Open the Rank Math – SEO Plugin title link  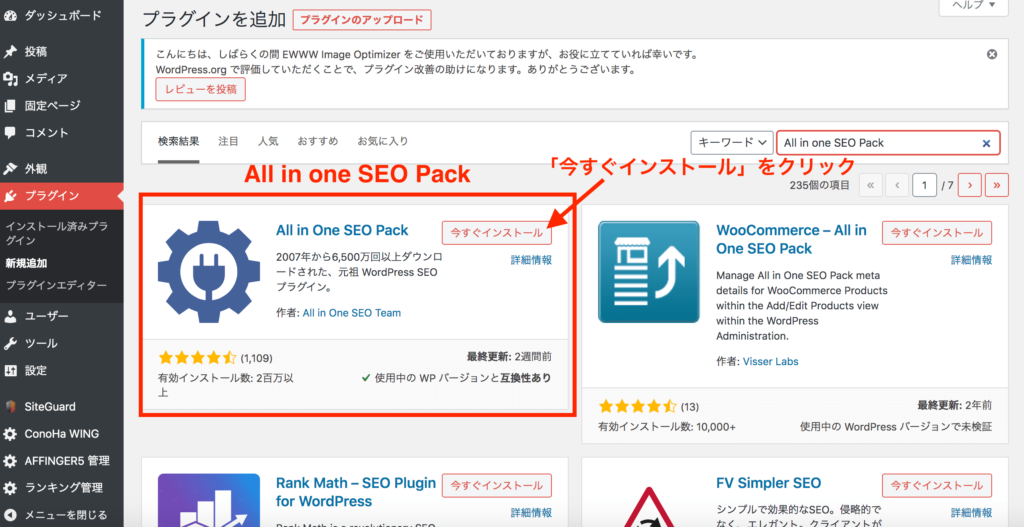356,492
